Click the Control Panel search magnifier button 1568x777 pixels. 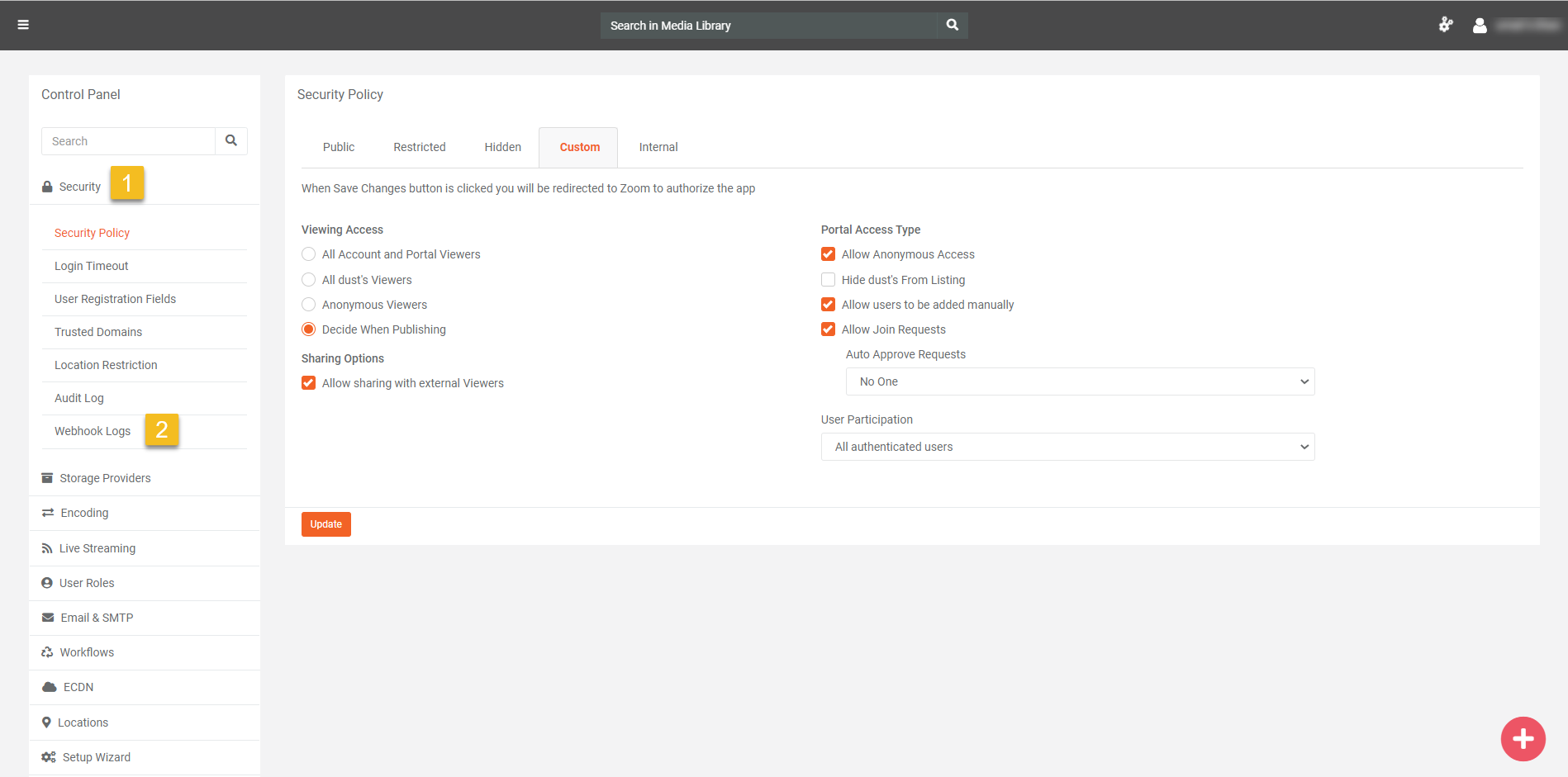[231, 141]
